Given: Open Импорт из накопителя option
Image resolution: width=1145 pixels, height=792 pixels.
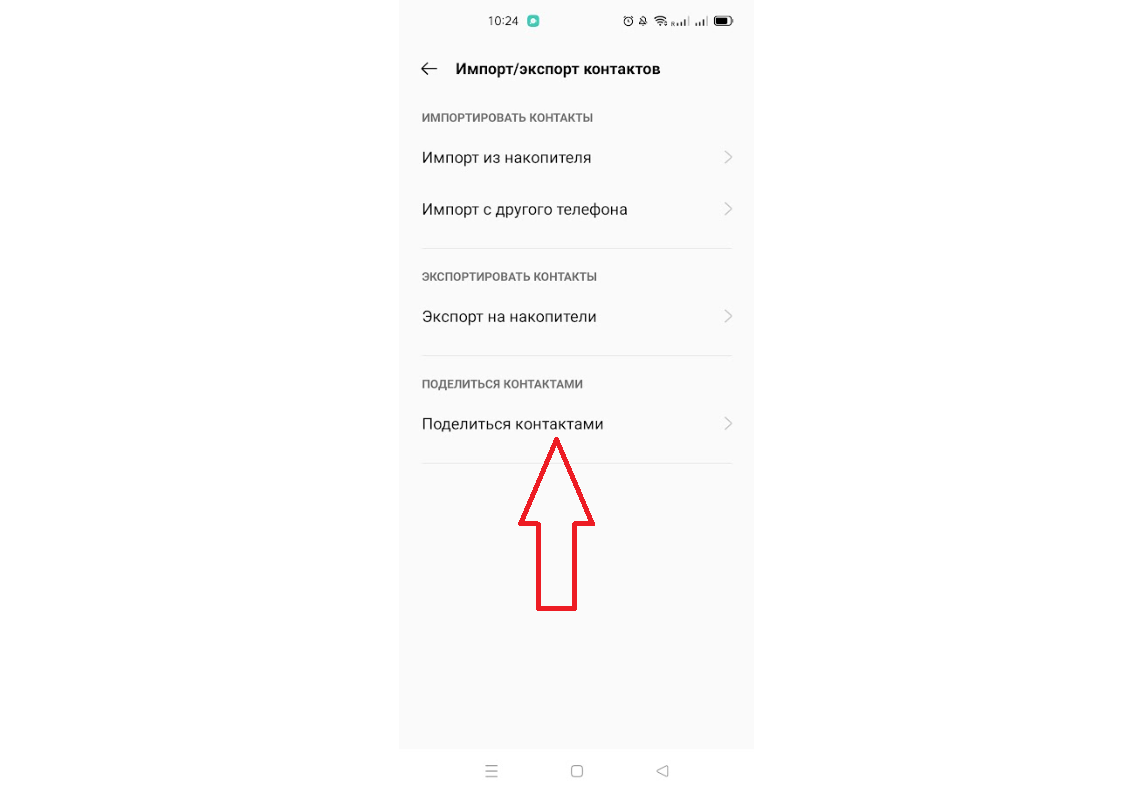Looking at the screenshot, I should tap(577, 158).
